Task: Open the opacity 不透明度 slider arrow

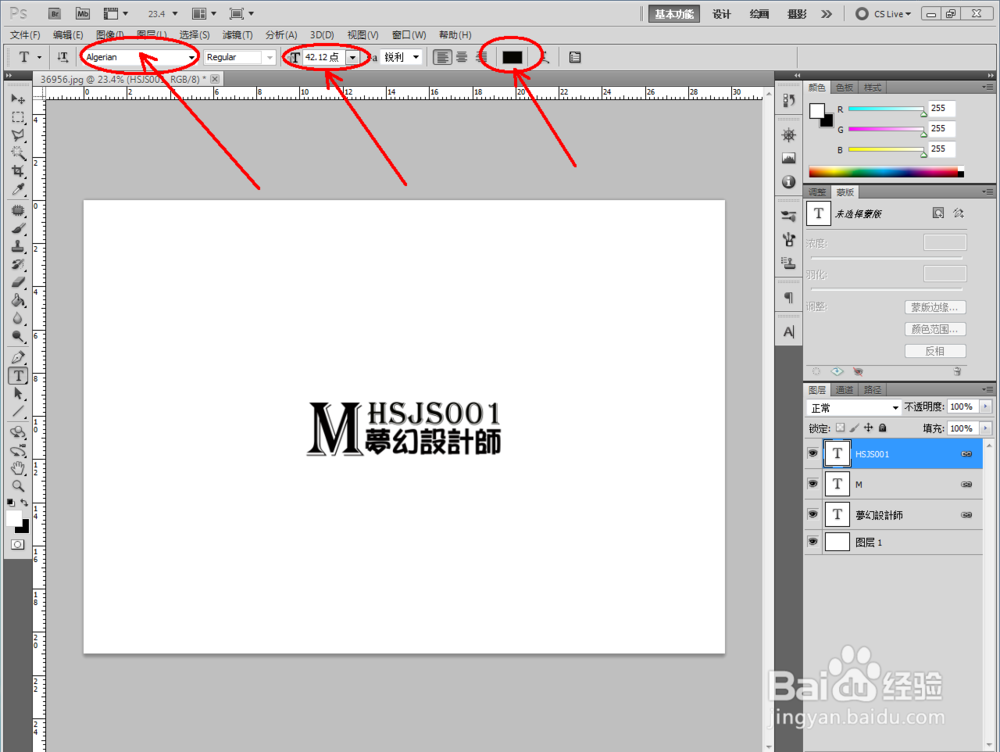Action: point(985,407)
